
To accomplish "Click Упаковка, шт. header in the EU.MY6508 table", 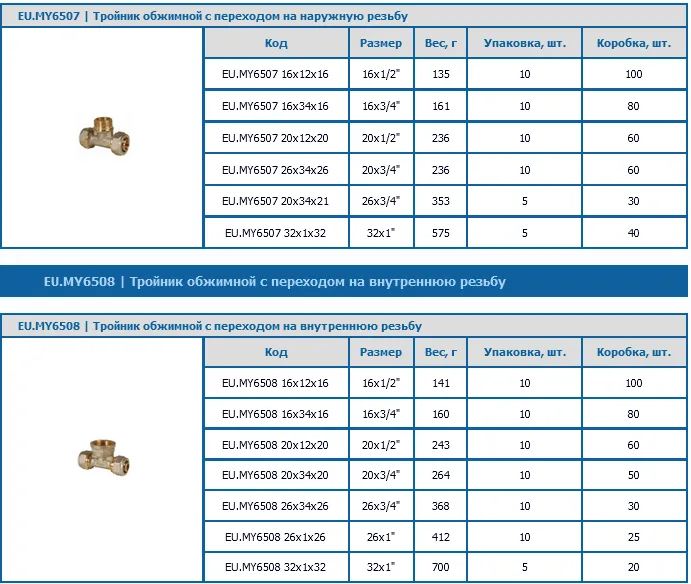I will tap(525, 352).
